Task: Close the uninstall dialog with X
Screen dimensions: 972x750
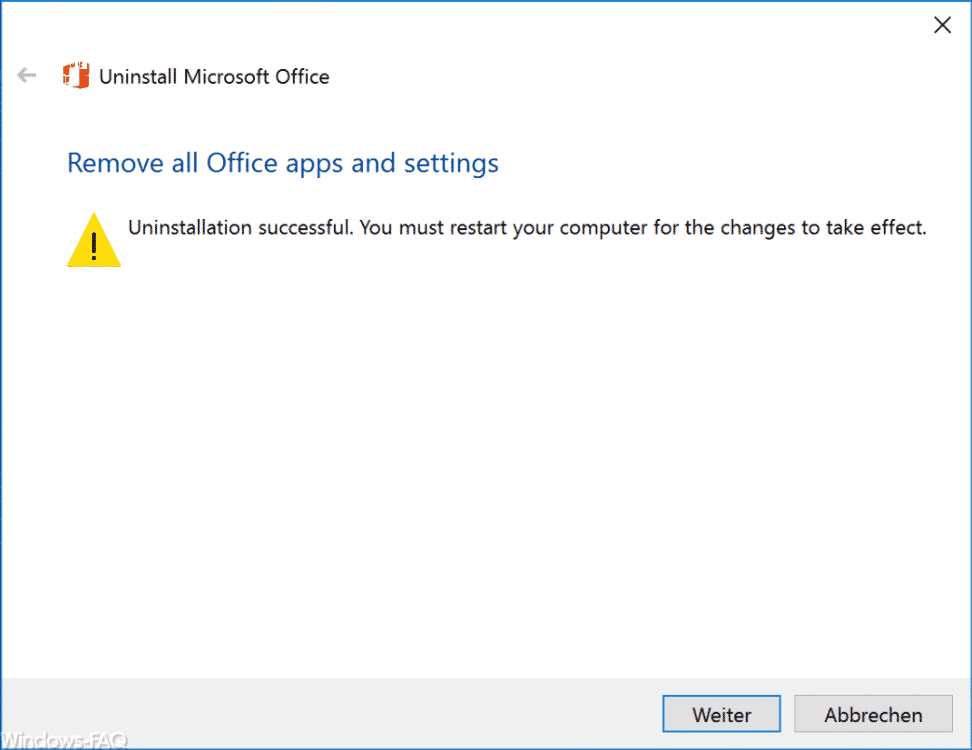Action: (942, 25)
